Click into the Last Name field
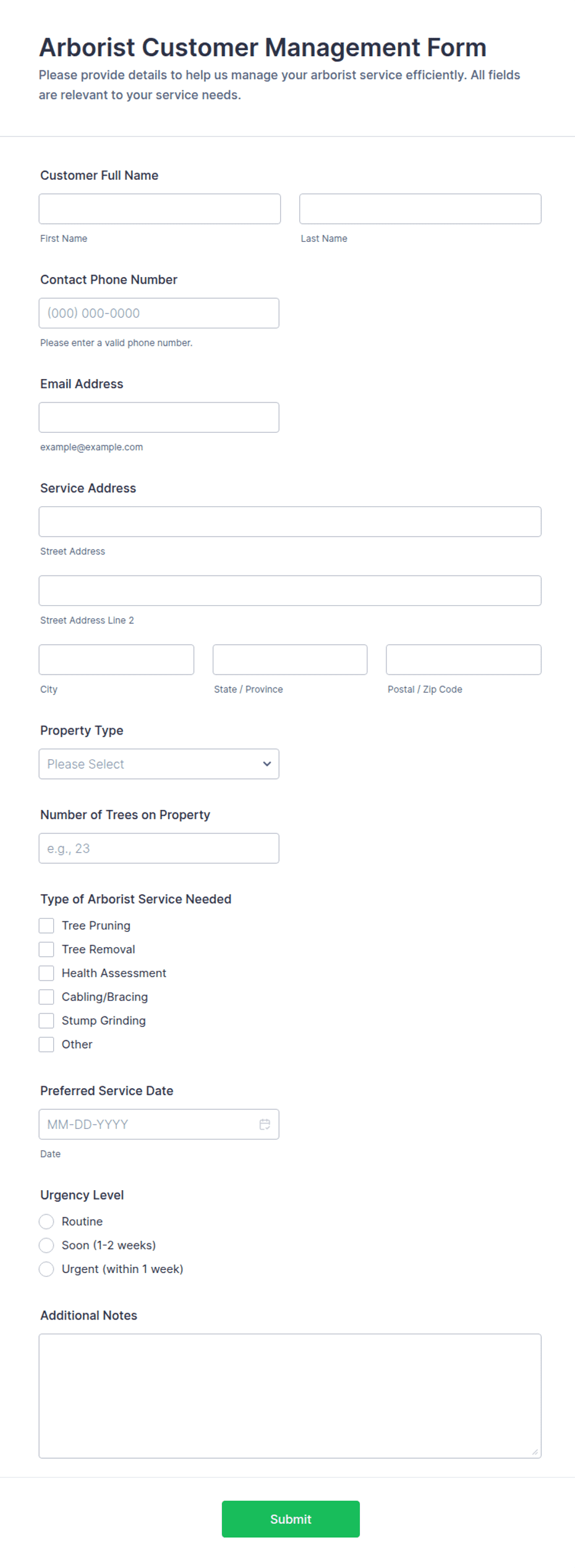 point(420,209)
